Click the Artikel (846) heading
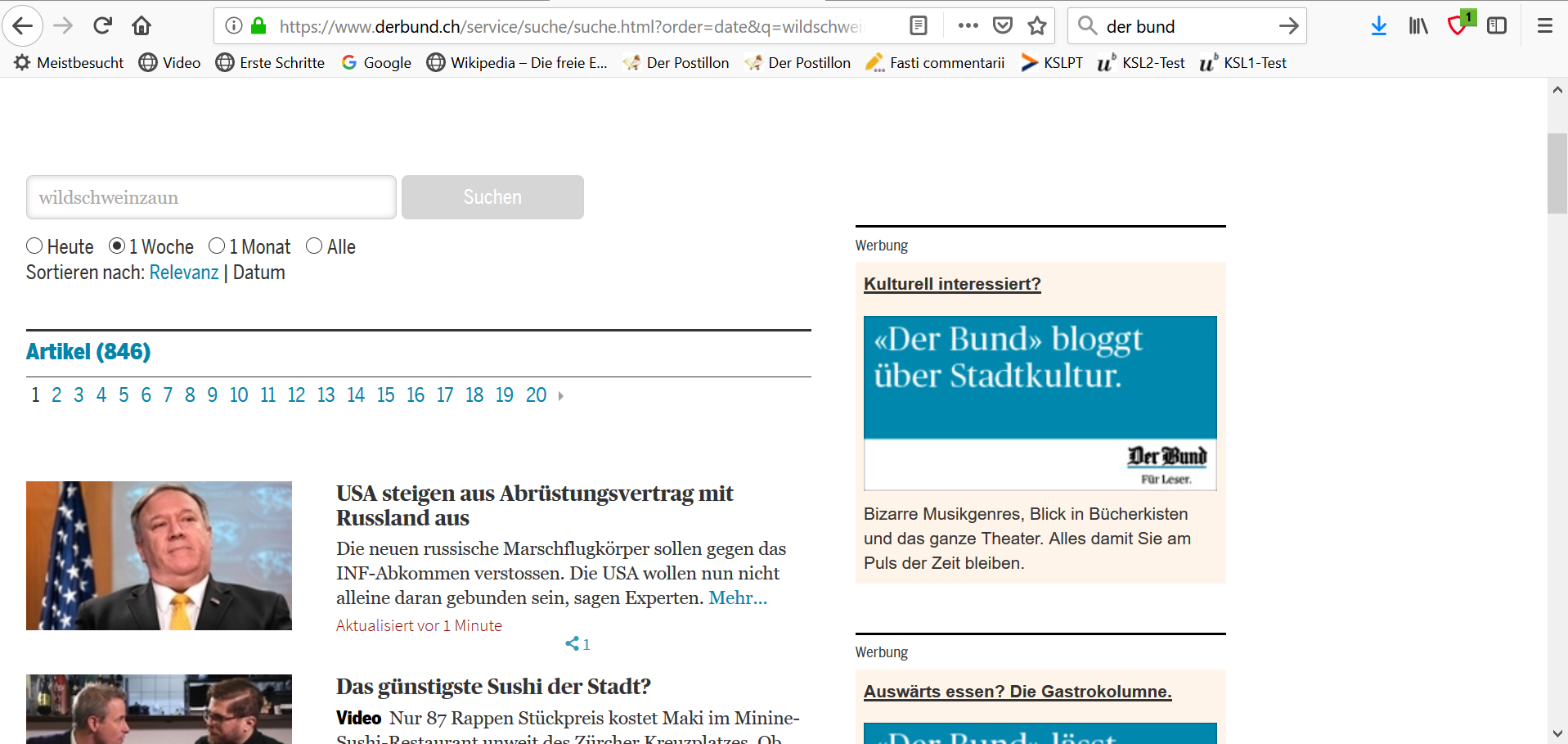Screen dimensions: 1568x744 [88, 352]
